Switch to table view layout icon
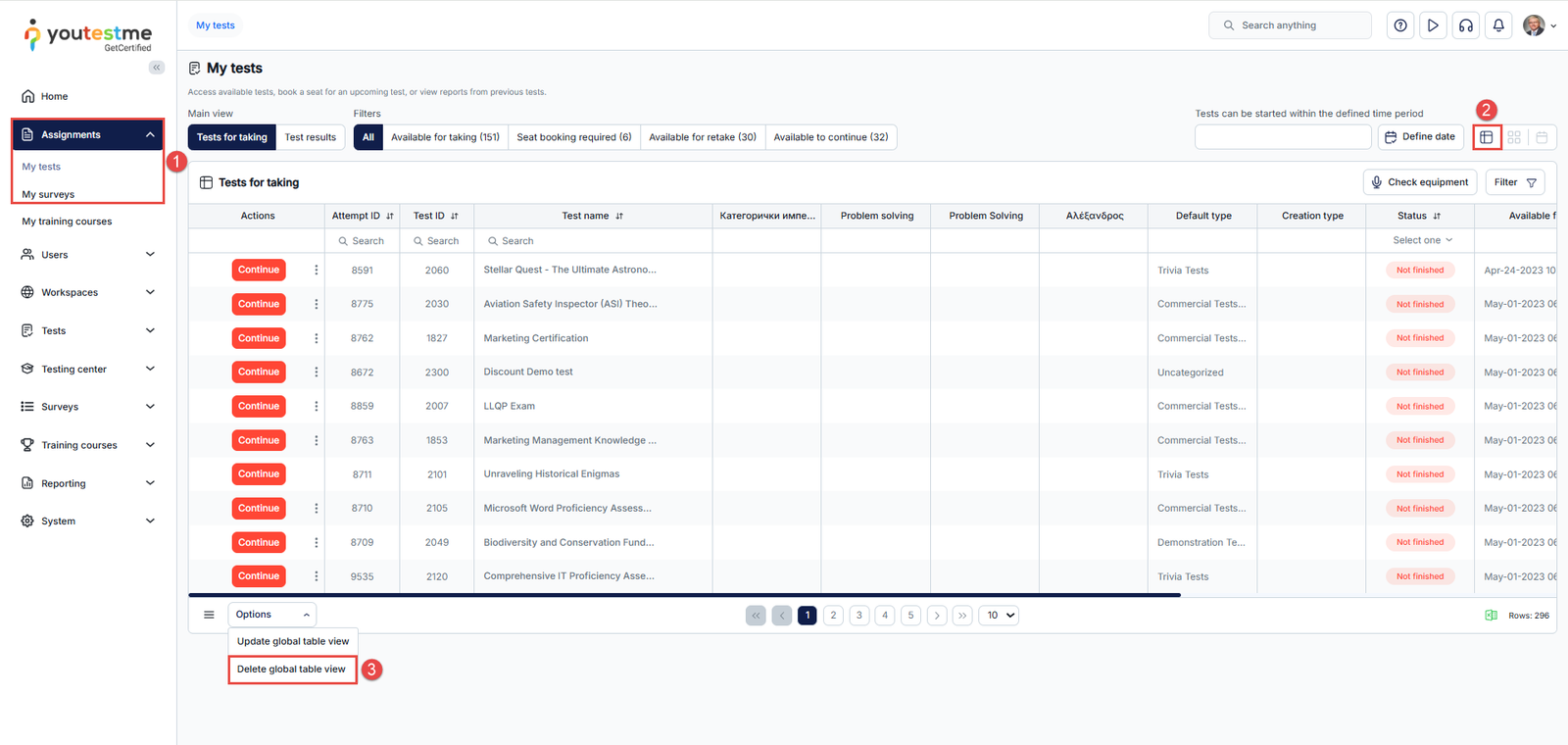The height and width of the screenshot is (745, 1568). point(1487,137)
